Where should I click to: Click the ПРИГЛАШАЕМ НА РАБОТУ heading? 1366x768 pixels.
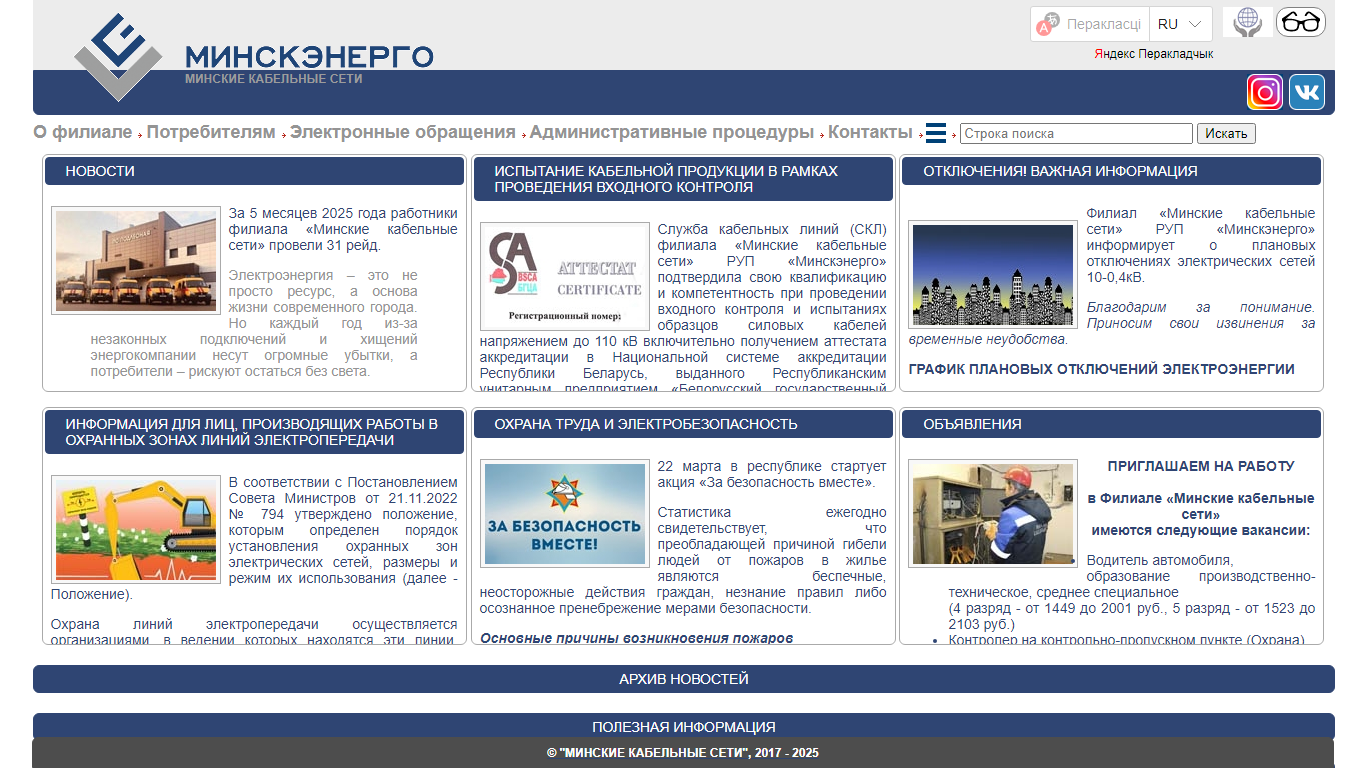pyautogui.click(x=1201, y=466)
